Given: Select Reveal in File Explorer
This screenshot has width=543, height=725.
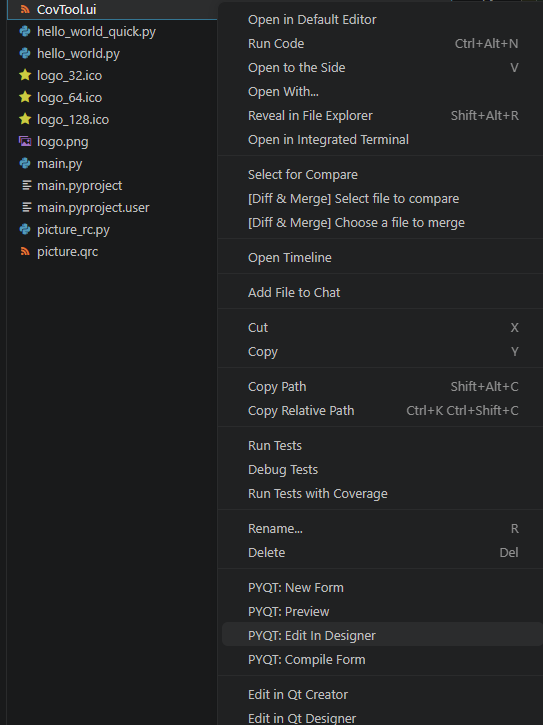Looking at the screenshot, I should (x=382, y=116).
